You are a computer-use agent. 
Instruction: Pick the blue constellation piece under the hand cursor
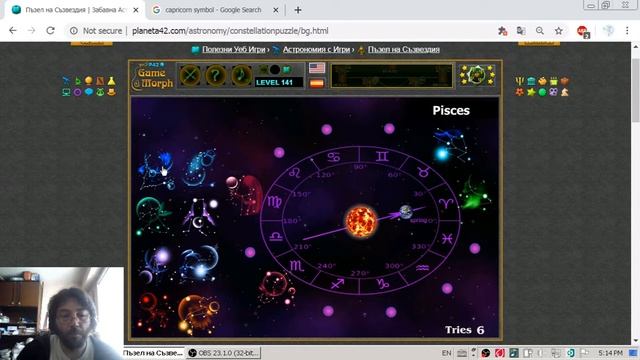(157, 171)
